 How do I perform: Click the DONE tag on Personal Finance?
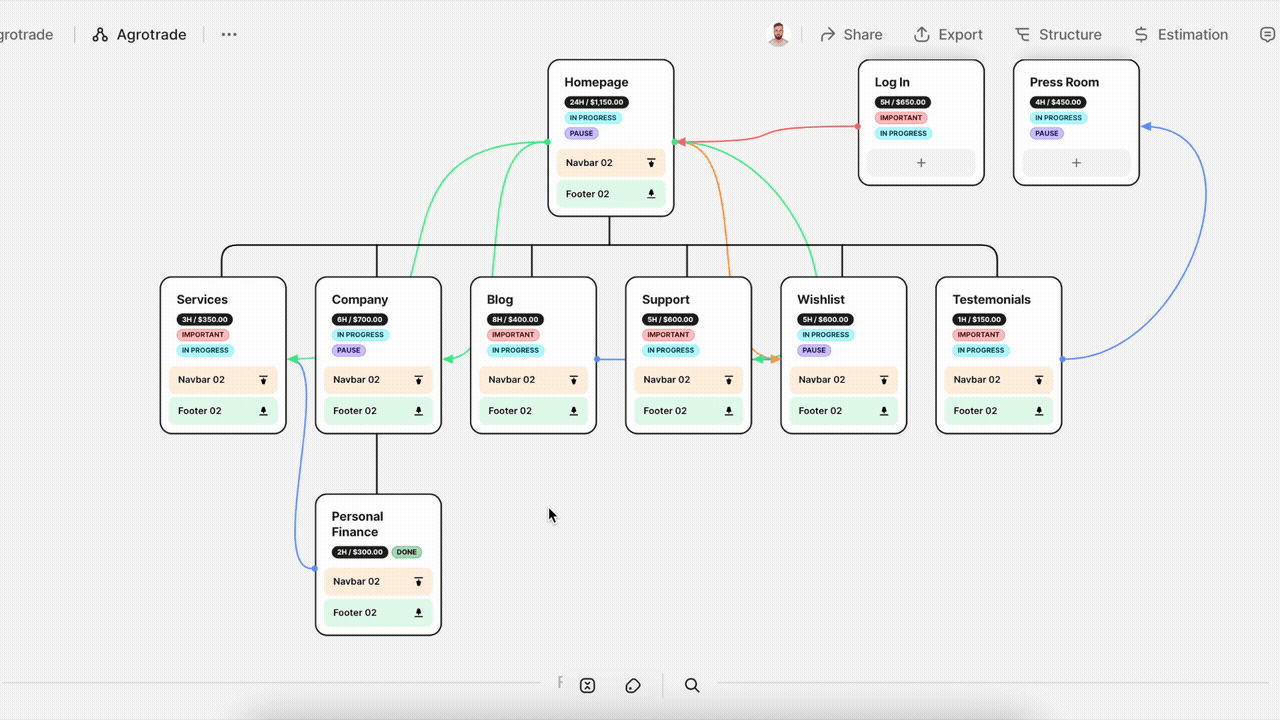tap(406, 552)
